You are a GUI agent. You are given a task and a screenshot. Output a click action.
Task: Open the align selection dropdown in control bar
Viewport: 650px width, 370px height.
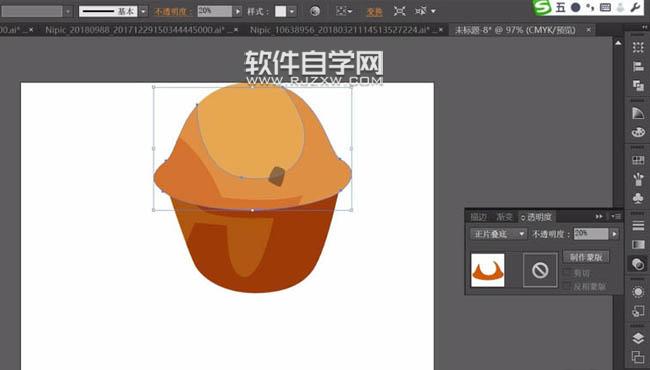343,11
